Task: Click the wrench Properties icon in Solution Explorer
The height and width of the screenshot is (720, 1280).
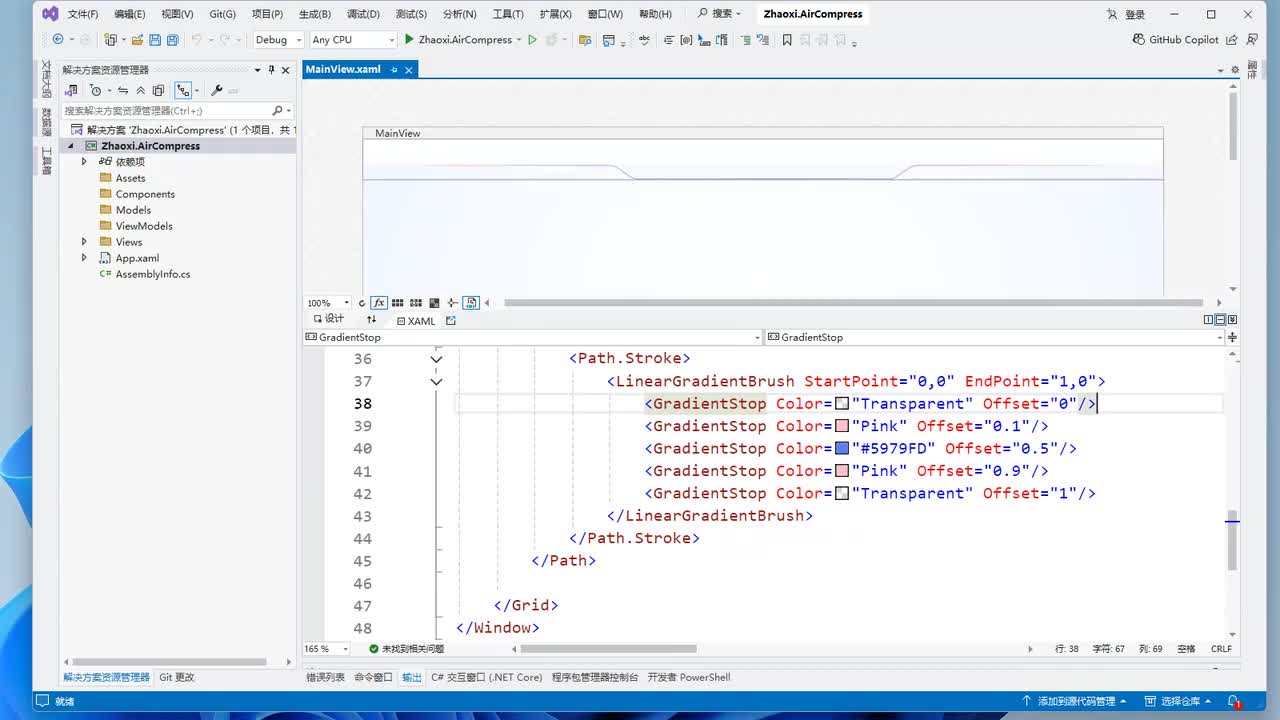Action: tap(216, 91)
